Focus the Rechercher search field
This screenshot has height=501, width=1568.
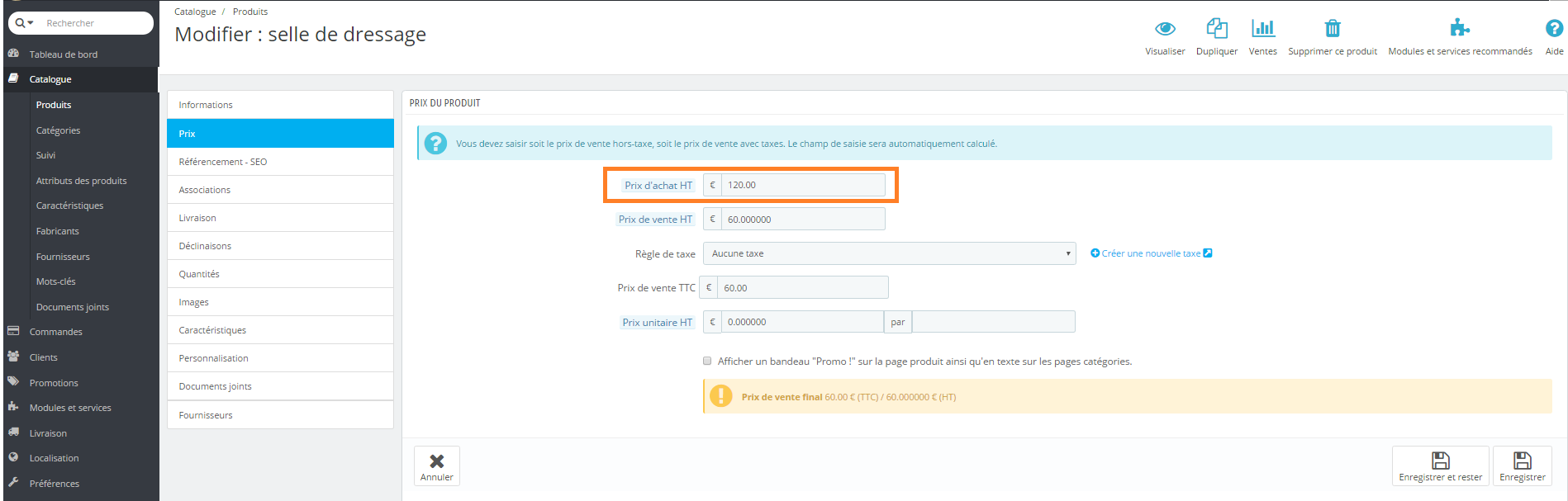96,23
